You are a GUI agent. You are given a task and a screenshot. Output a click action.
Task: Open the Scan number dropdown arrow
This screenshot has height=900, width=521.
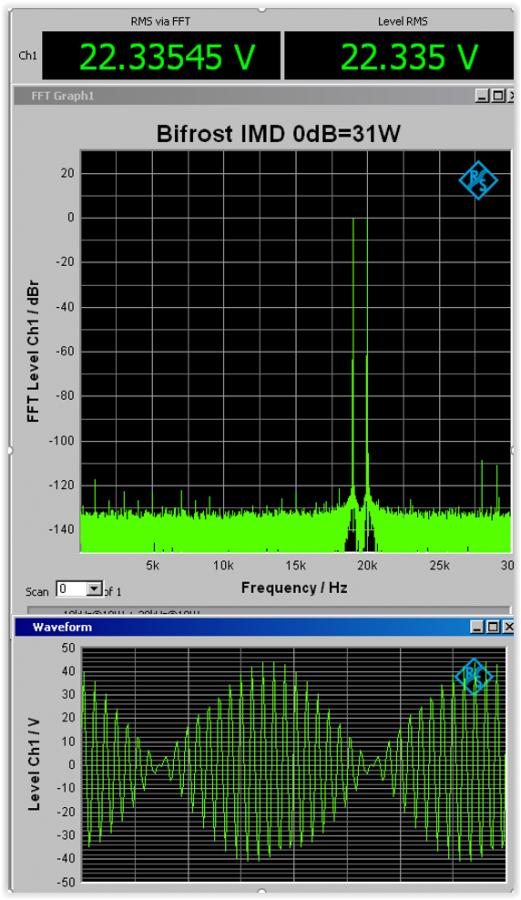pyautogui.click(x=94, y=589)
